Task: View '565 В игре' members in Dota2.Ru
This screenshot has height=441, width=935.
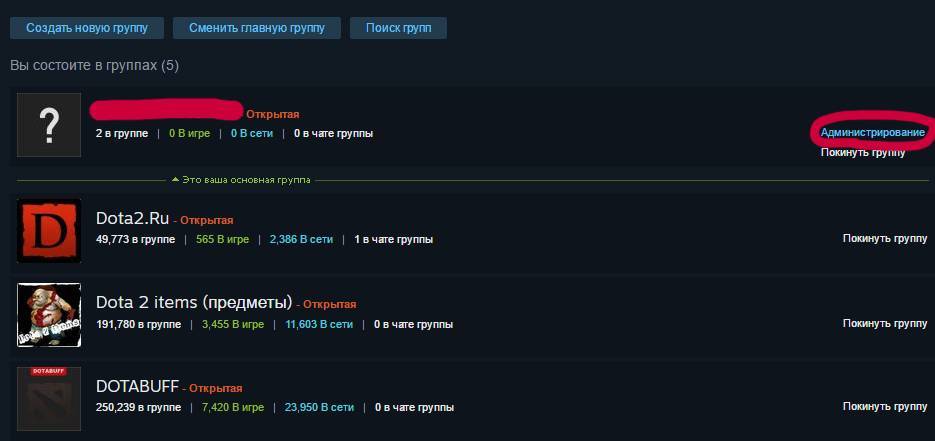Action: click(x=221, y=240)
